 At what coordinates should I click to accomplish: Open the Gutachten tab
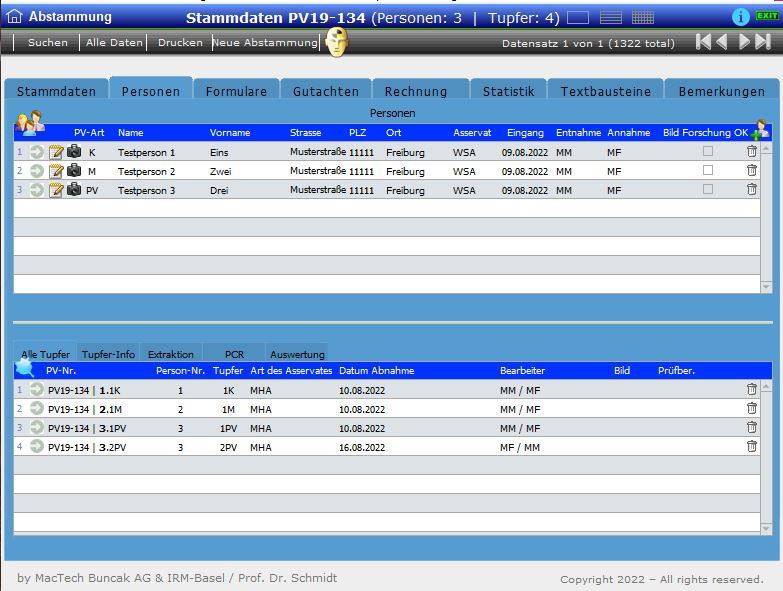(326, 91)
